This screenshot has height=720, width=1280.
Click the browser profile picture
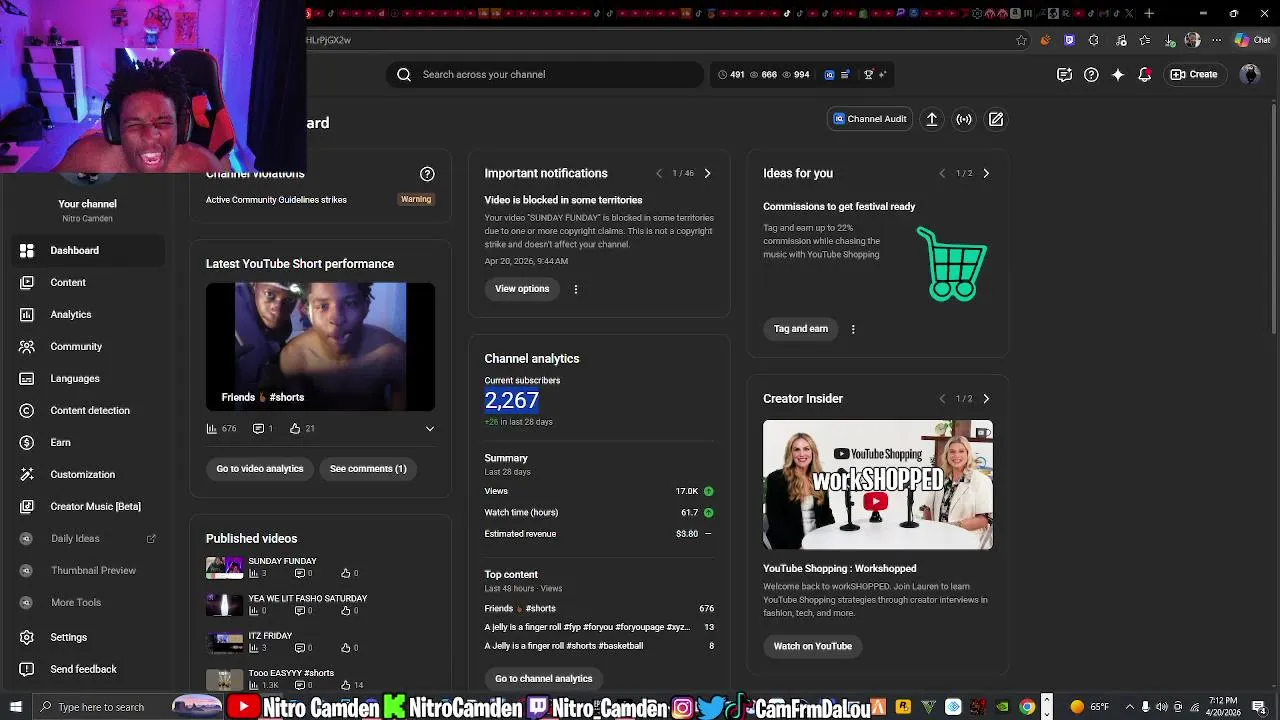[1192, 40]
